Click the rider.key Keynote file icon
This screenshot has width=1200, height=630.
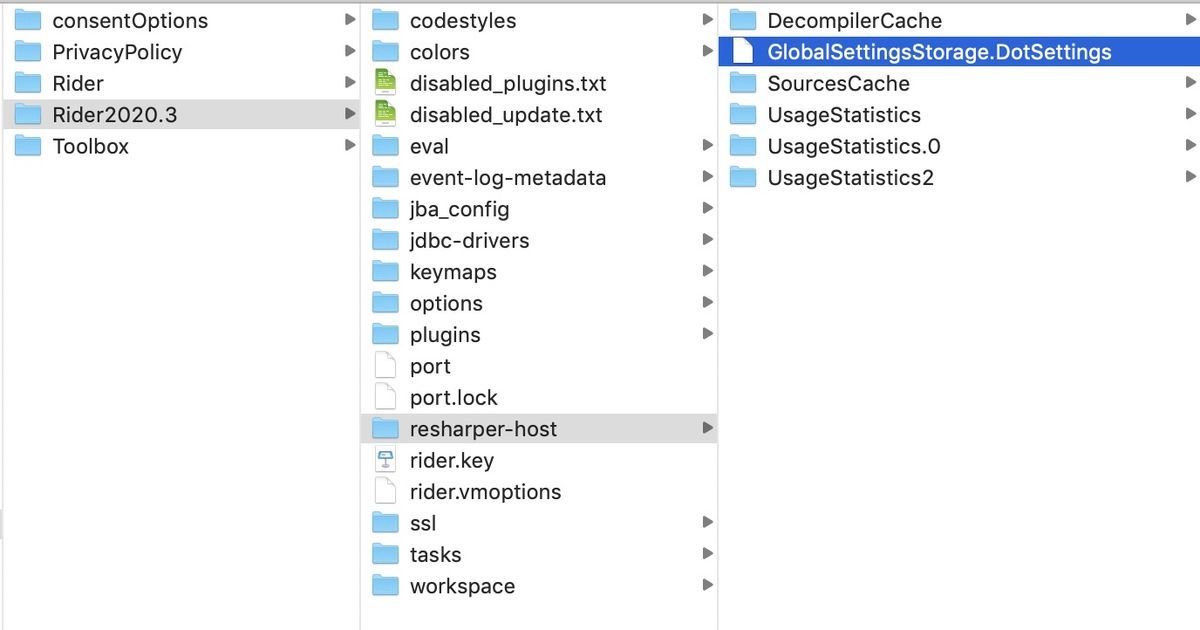tap(385, 460)
